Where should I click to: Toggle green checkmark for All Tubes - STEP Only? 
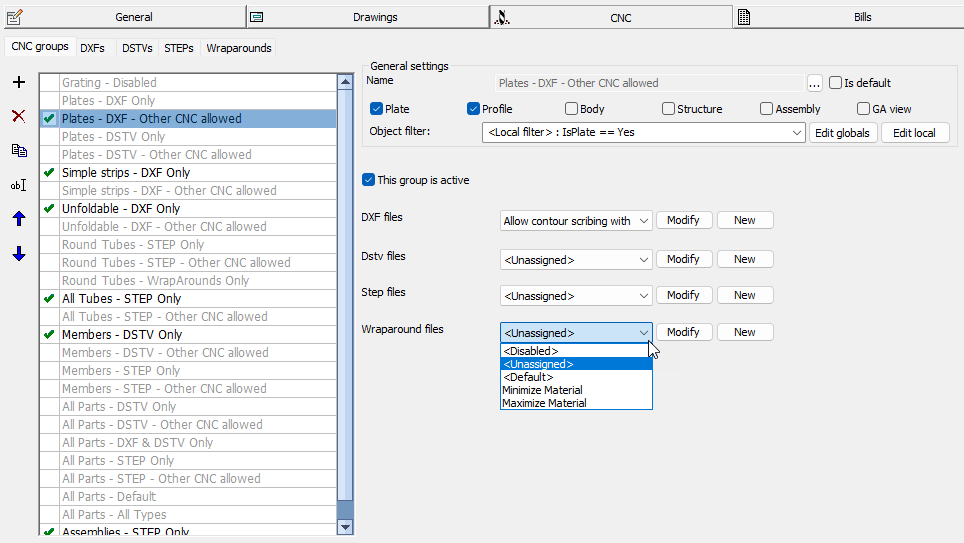pos(49,299)
